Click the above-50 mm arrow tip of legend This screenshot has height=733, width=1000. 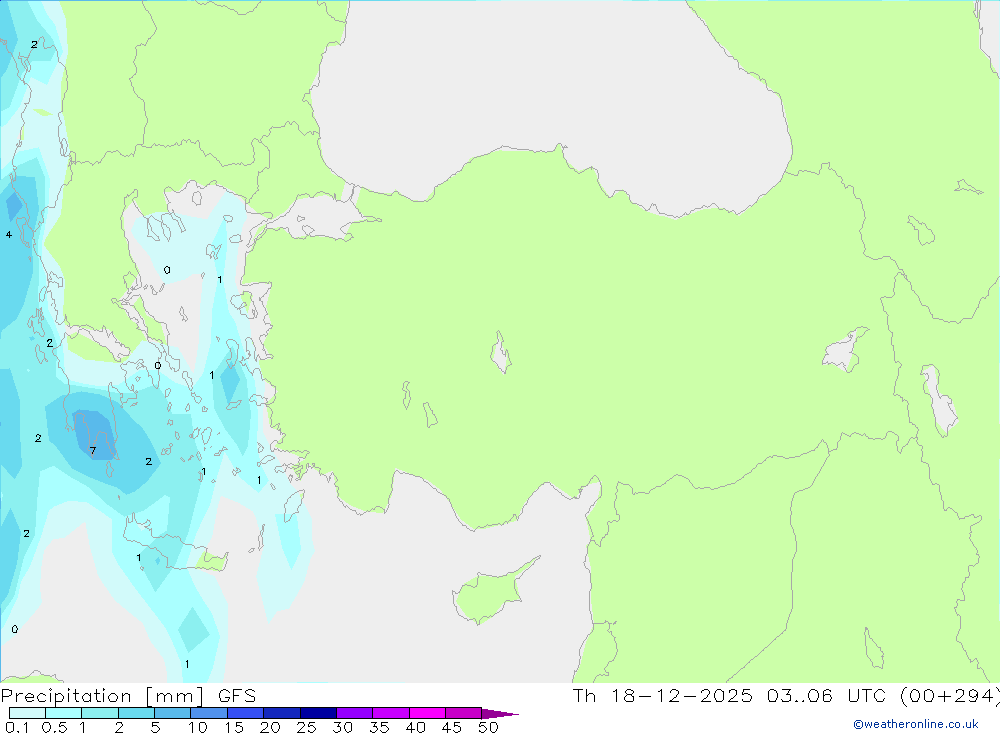(500, 714)
